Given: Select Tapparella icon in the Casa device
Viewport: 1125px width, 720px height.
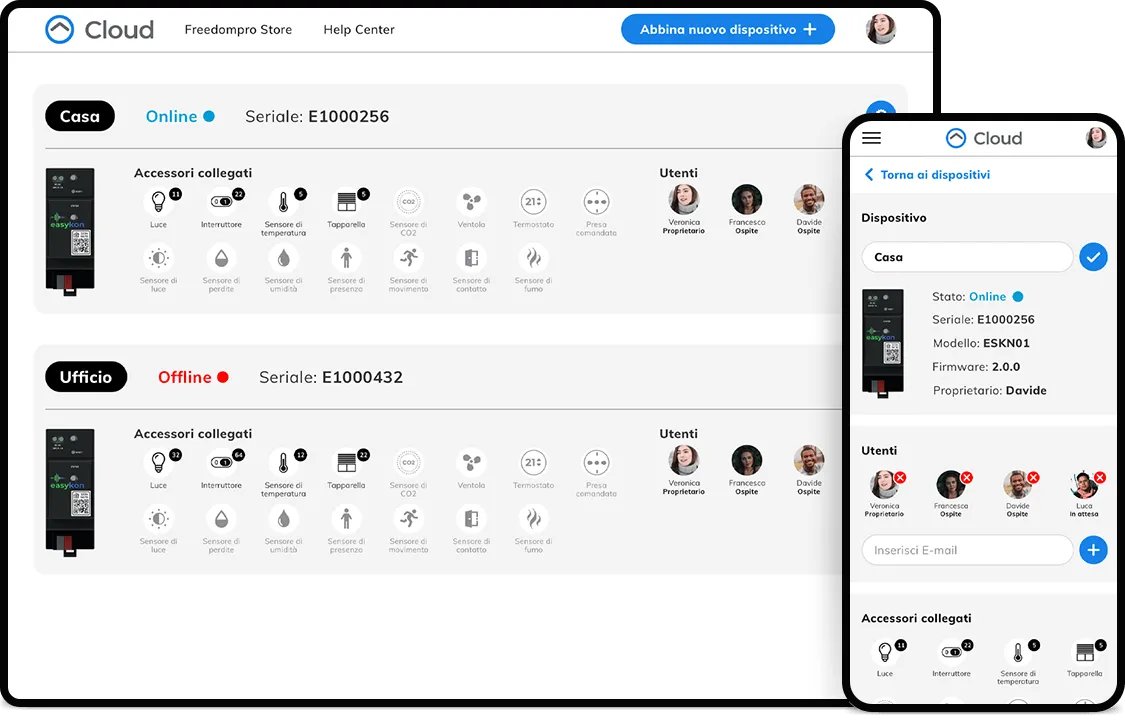Looking at the screenshot, I should click(347, 202).
